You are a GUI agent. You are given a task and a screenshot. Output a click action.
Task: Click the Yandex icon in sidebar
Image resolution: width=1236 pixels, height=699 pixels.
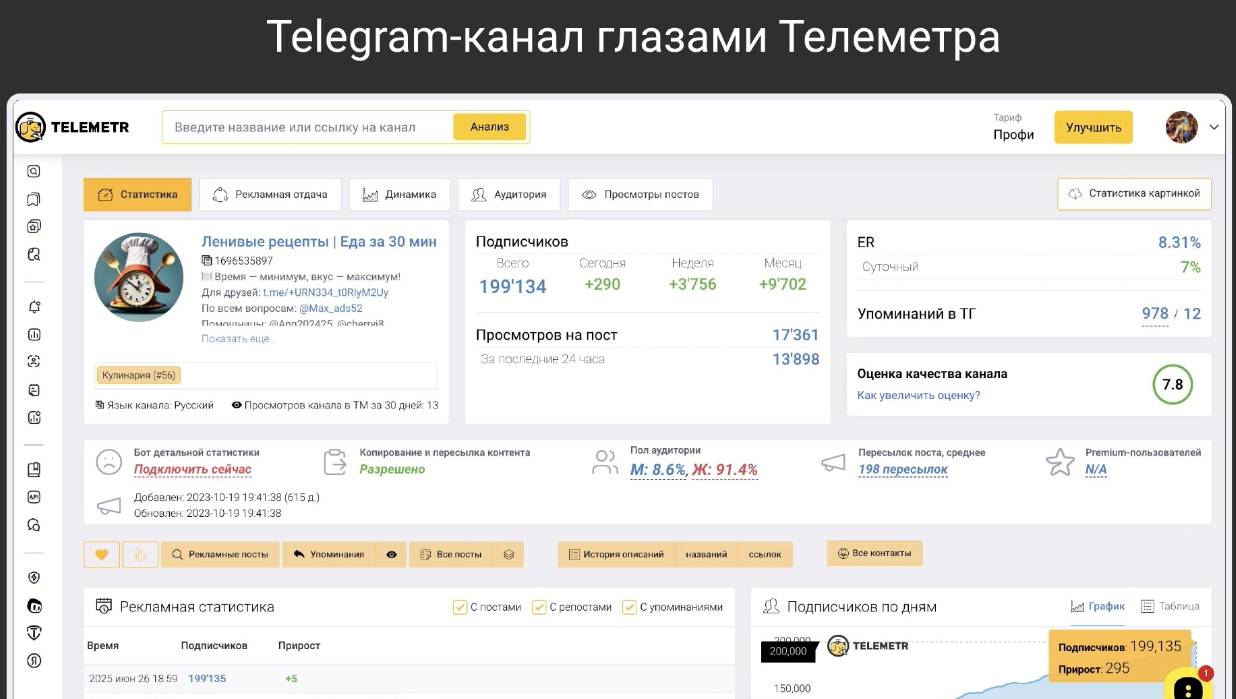(x=34, y=661)
